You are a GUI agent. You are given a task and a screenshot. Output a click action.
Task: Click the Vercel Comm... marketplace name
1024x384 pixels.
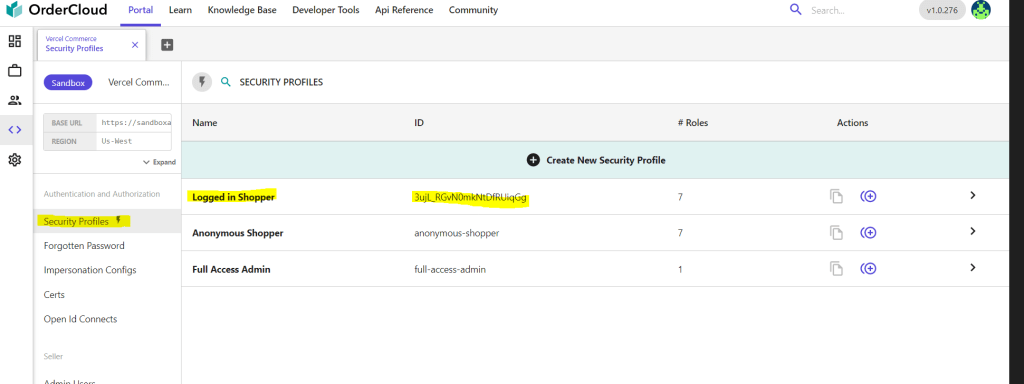click(x=138, y=82)
